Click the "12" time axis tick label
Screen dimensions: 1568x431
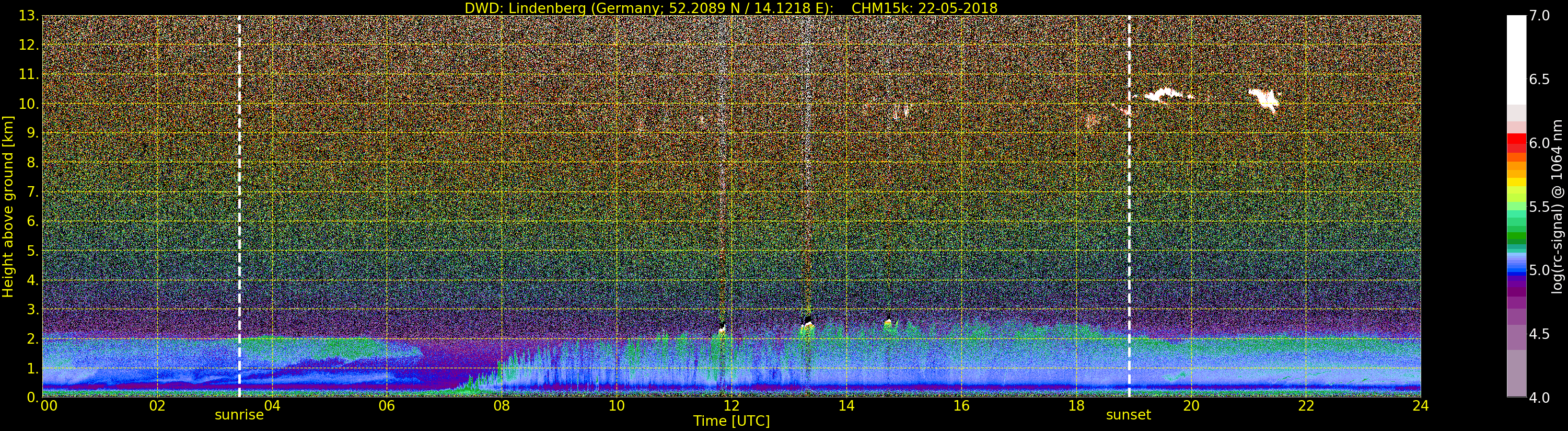pyautogui.click(x=731, y=406)
